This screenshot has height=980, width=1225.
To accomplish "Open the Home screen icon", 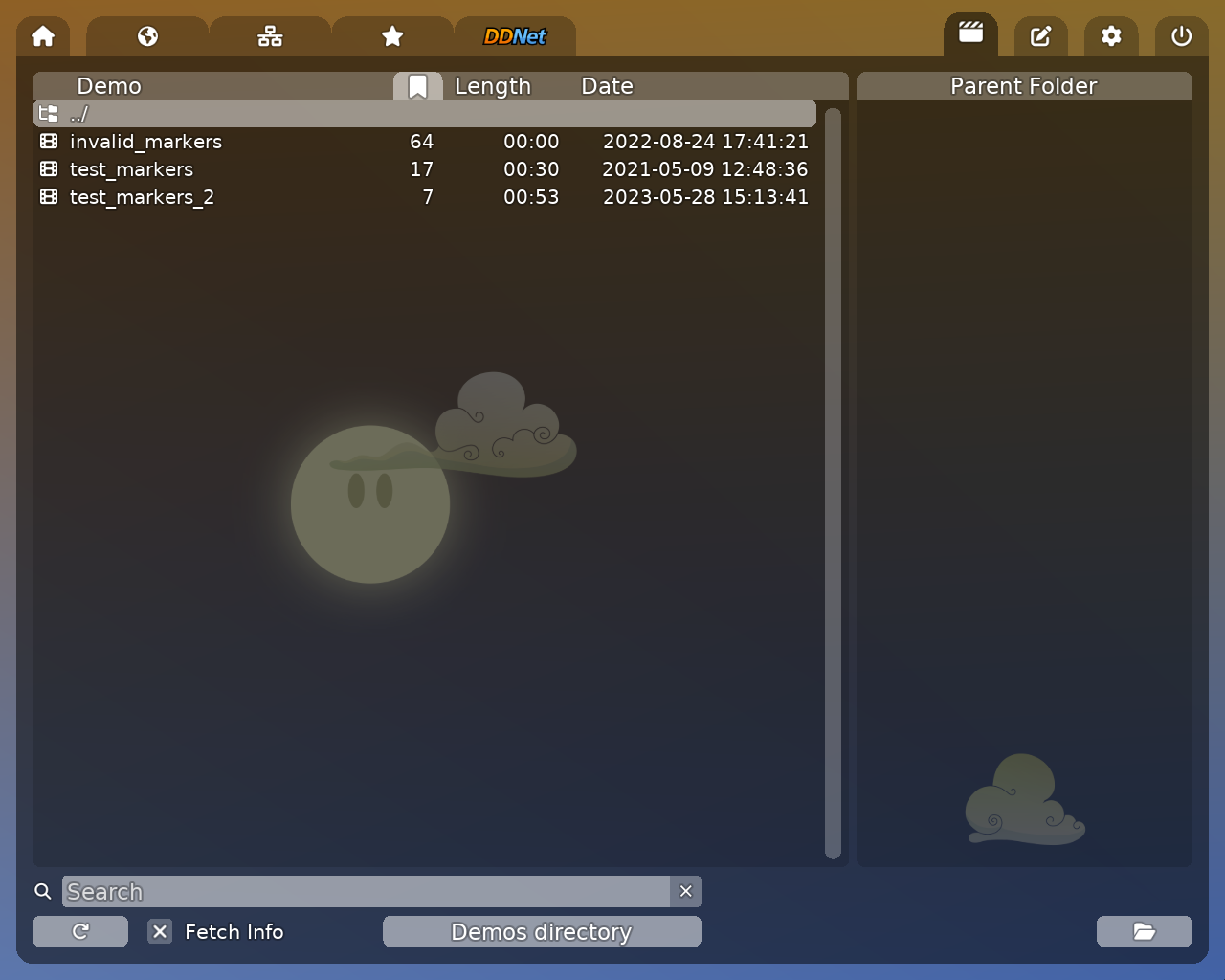I will 42,36.
